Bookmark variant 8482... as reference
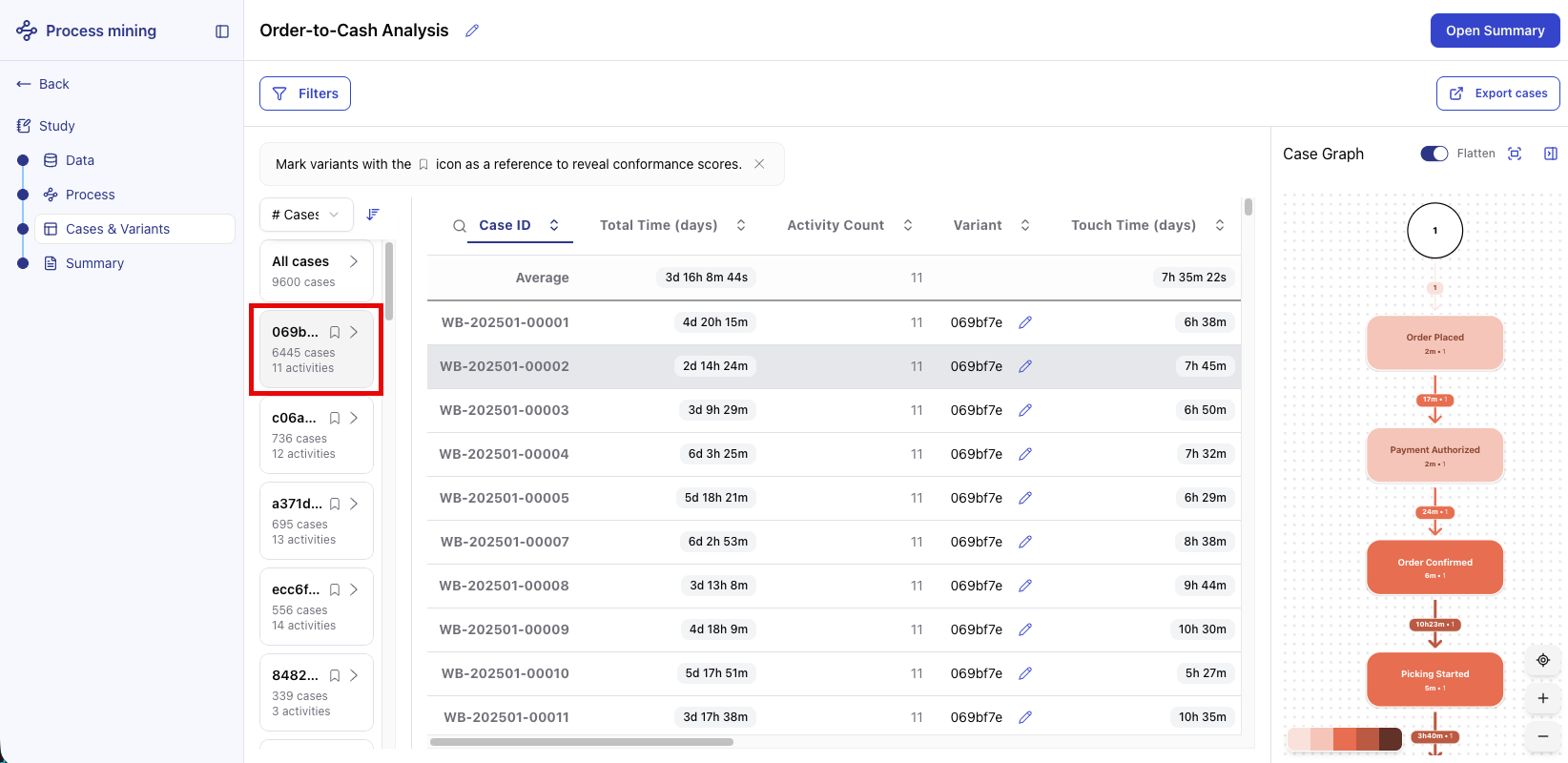The width and height of the screenshot is (1568, 763). (335, 675)
